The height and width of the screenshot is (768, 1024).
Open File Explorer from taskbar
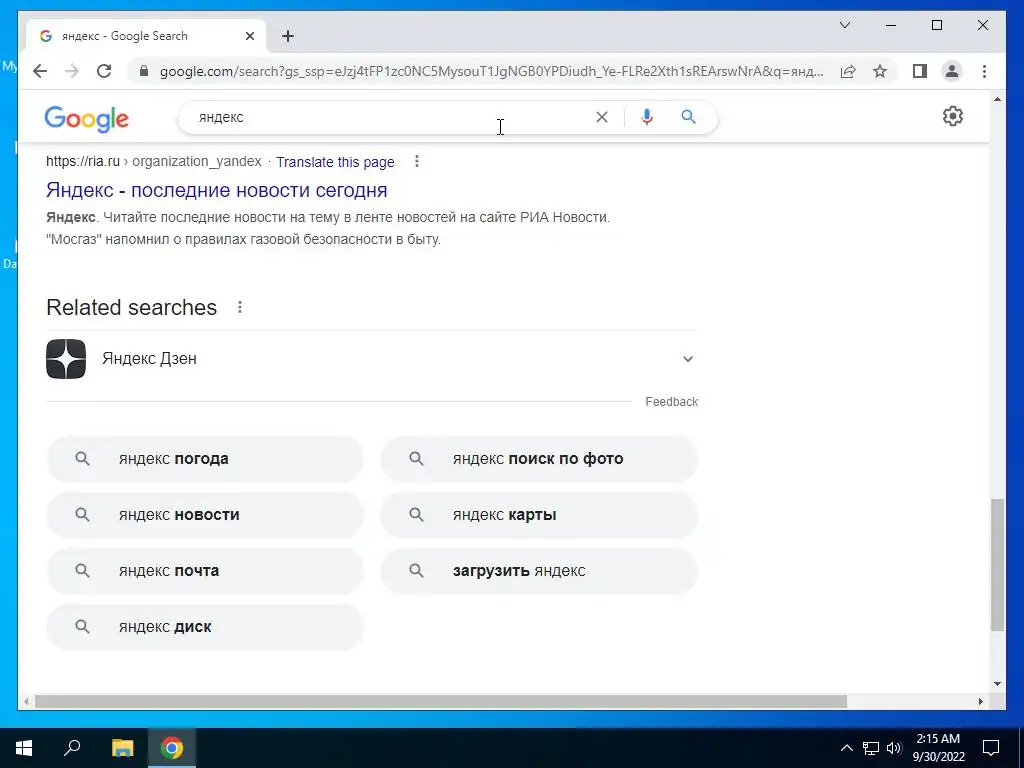[x=122, y=748]
